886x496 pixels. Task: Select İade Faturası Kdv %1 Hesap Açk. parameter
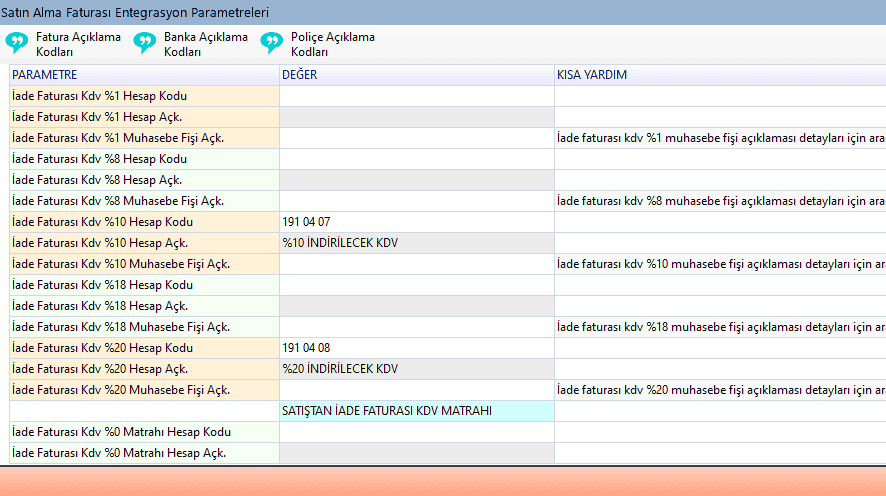tap(144, 117)
